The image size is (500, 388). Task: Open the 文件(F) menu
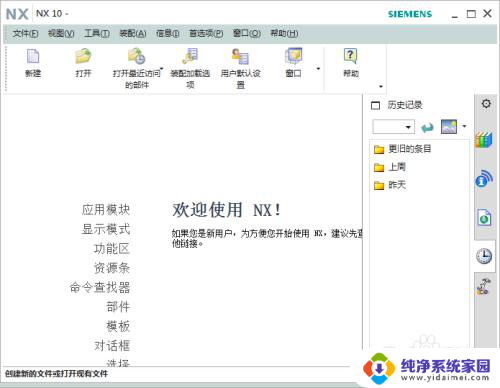25,33
